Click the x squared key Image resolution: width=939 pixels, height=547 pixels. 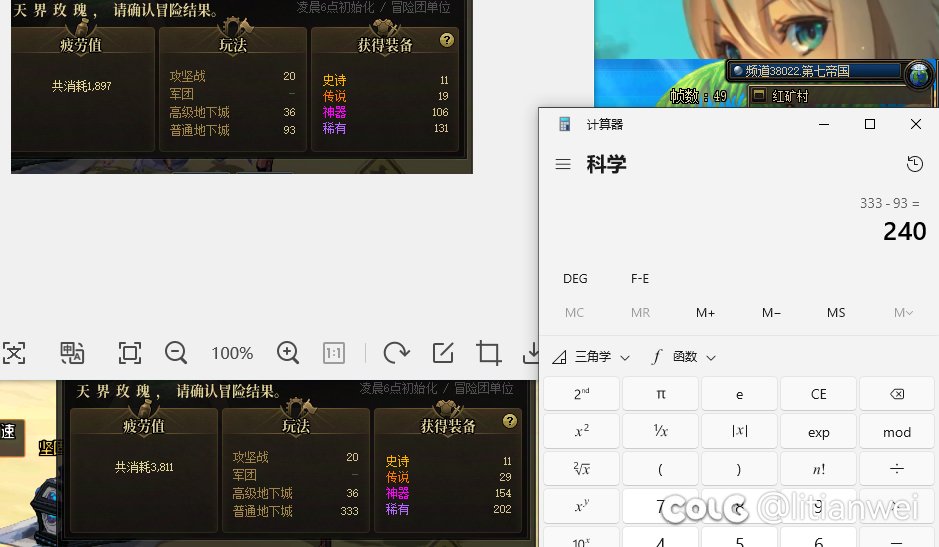581,431
